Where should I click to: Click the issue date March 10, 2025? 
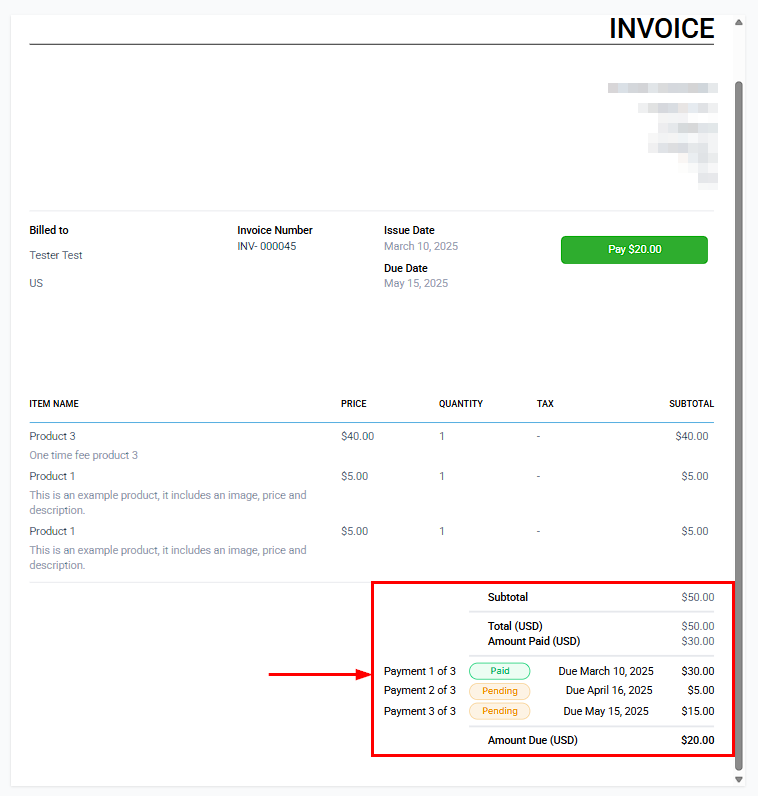[421, 246]
